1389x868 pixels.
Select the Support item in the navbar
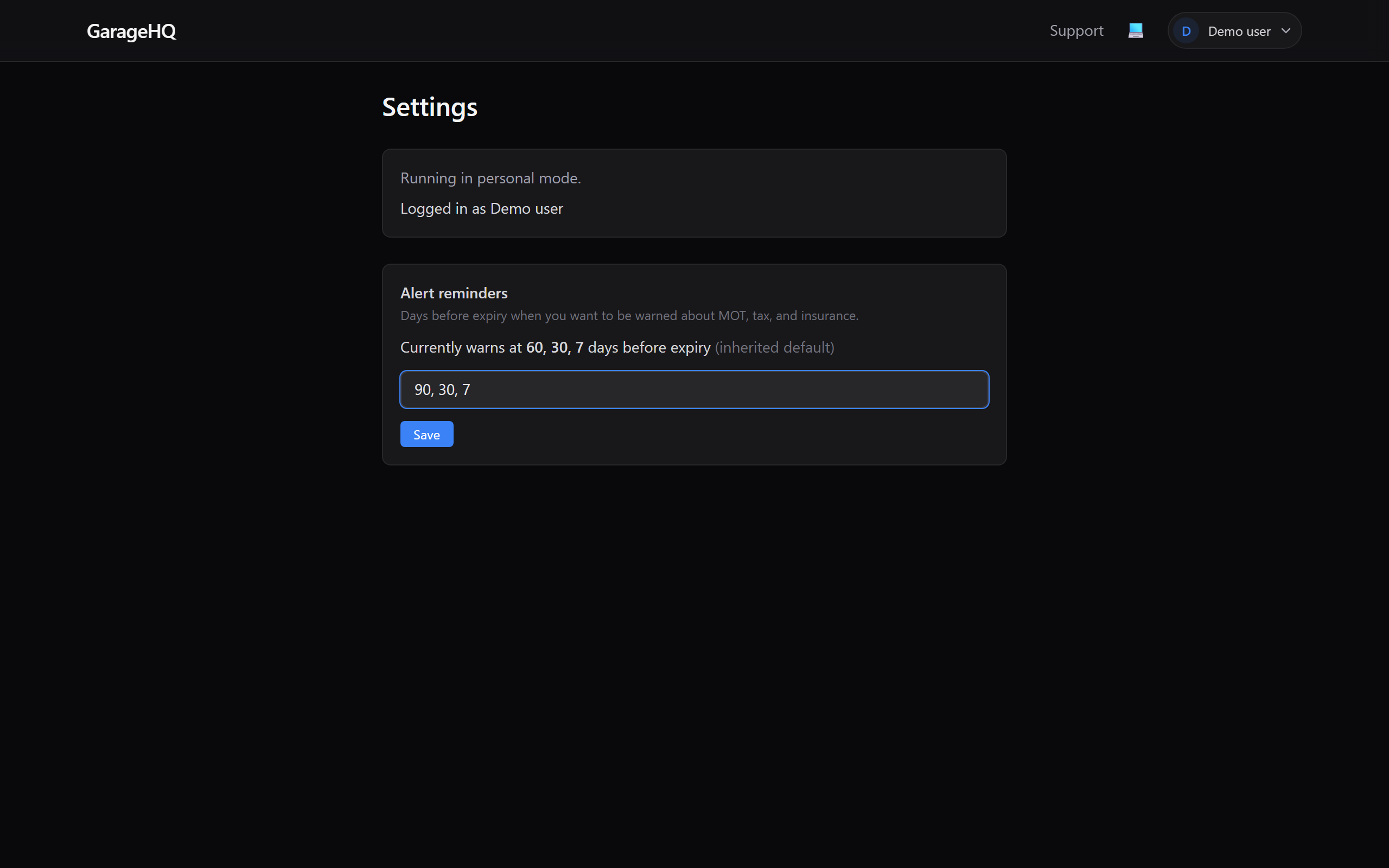[x=1076, y=30]
